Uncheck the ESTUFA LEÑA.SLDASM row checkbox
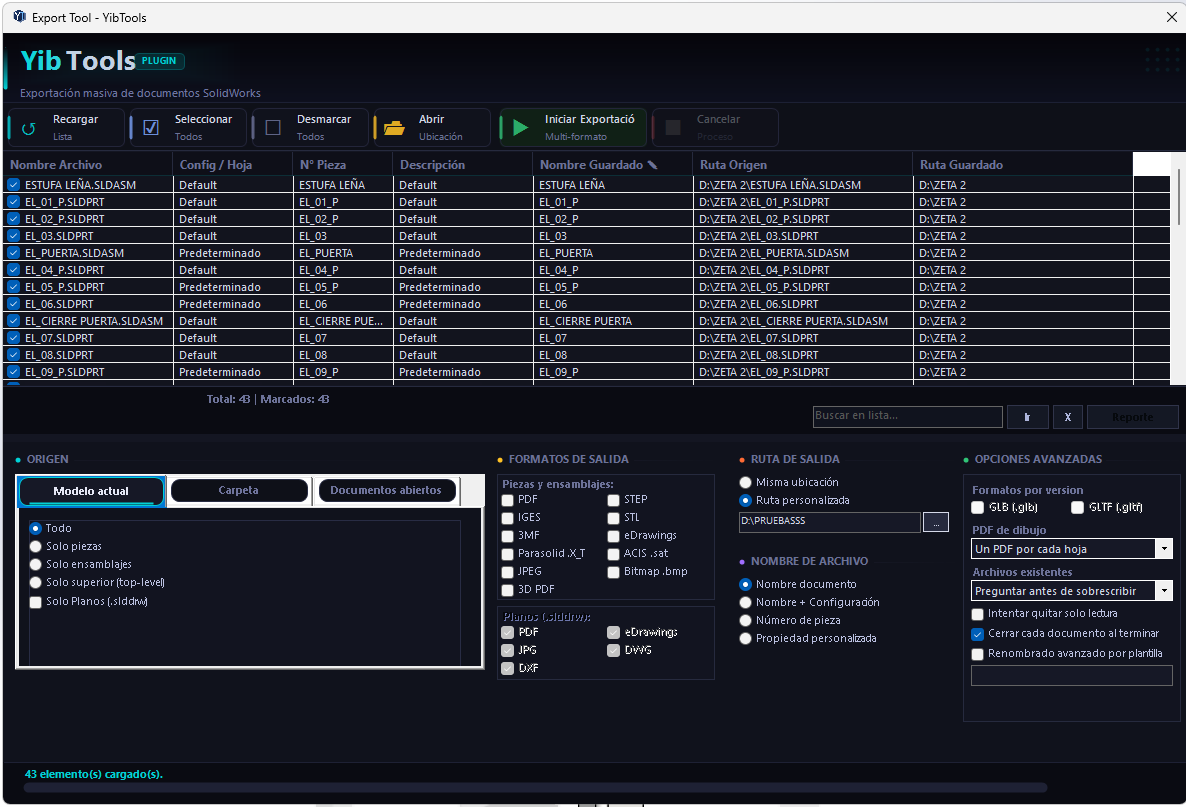Viewport: 1186px width, 807px height. (14, 185)
